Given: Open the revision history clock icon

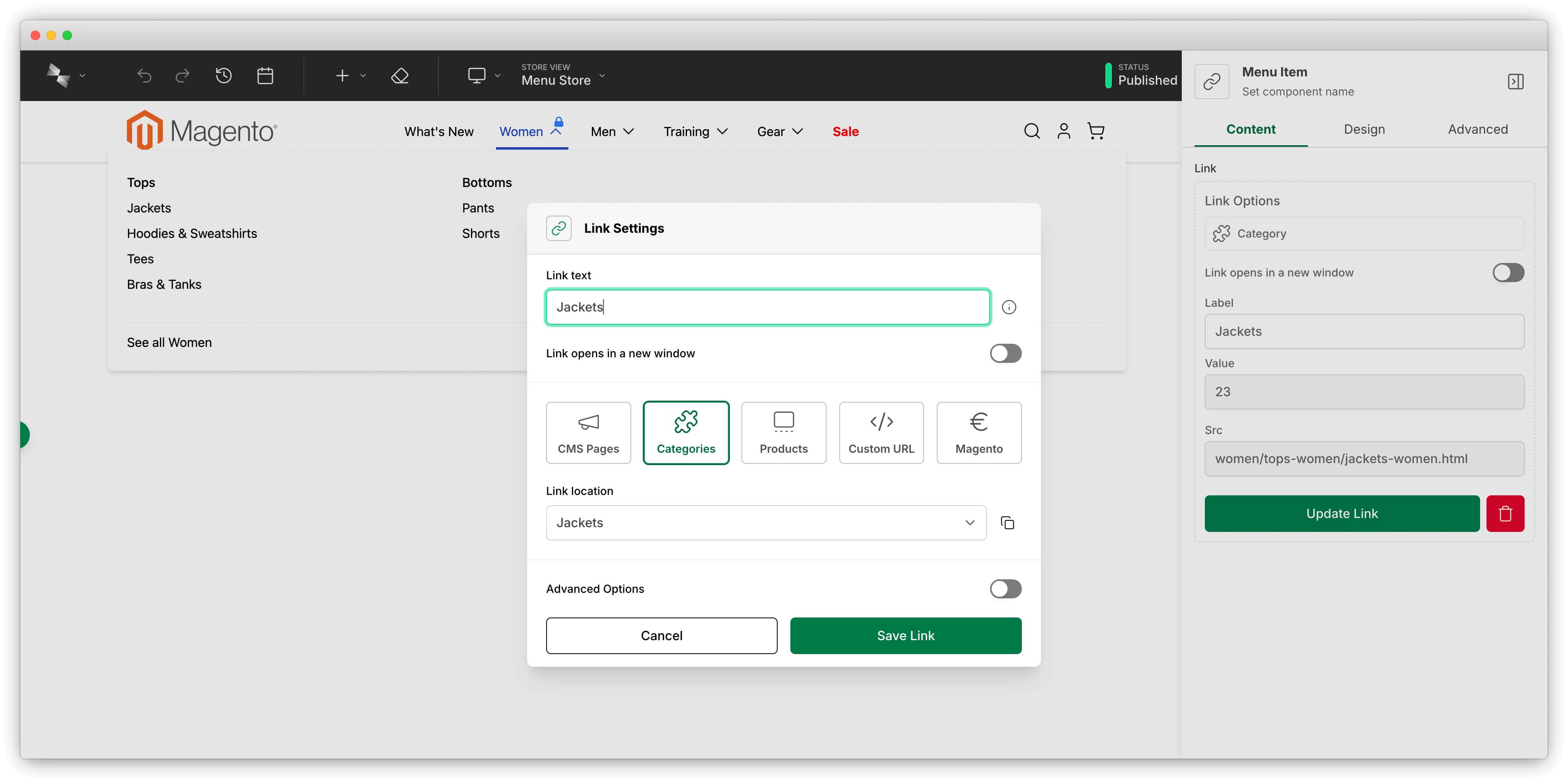Looking at the screenshot, I should pyautogui.click(x=224, y=76).
